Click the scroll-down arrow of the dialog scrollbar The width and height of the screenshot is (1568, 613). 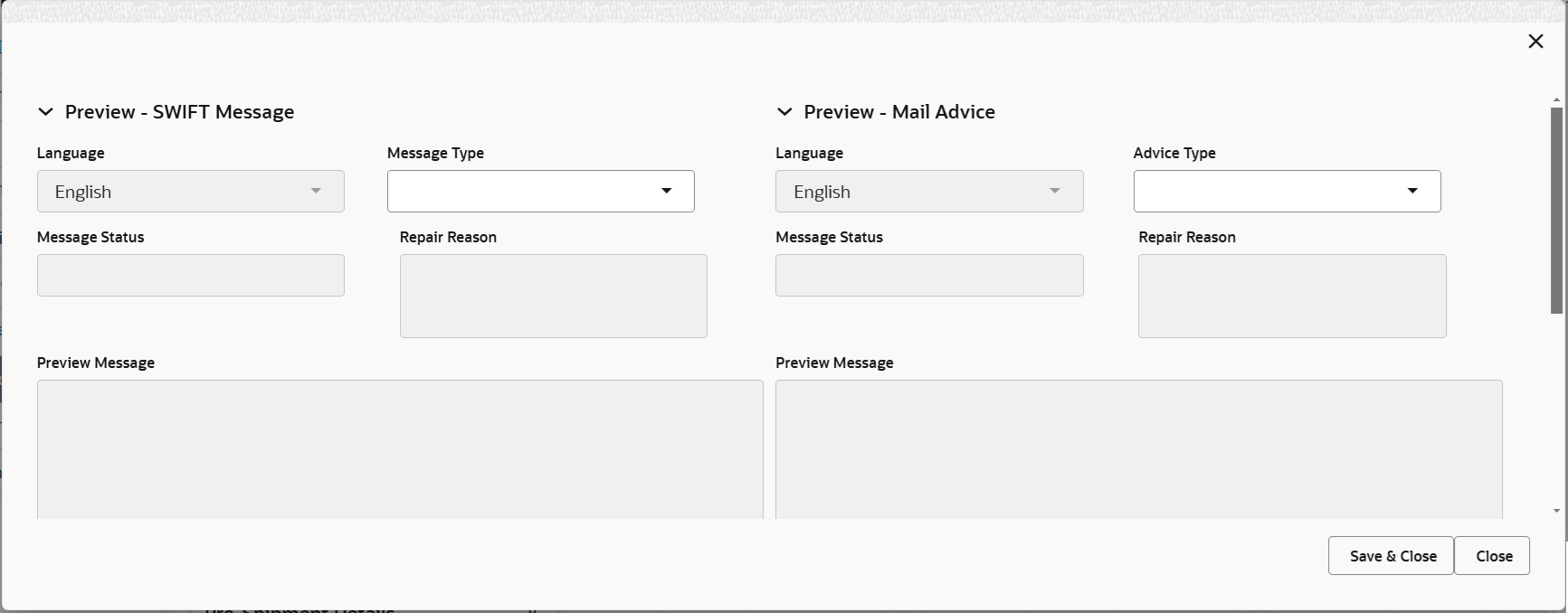[1557, 511]
